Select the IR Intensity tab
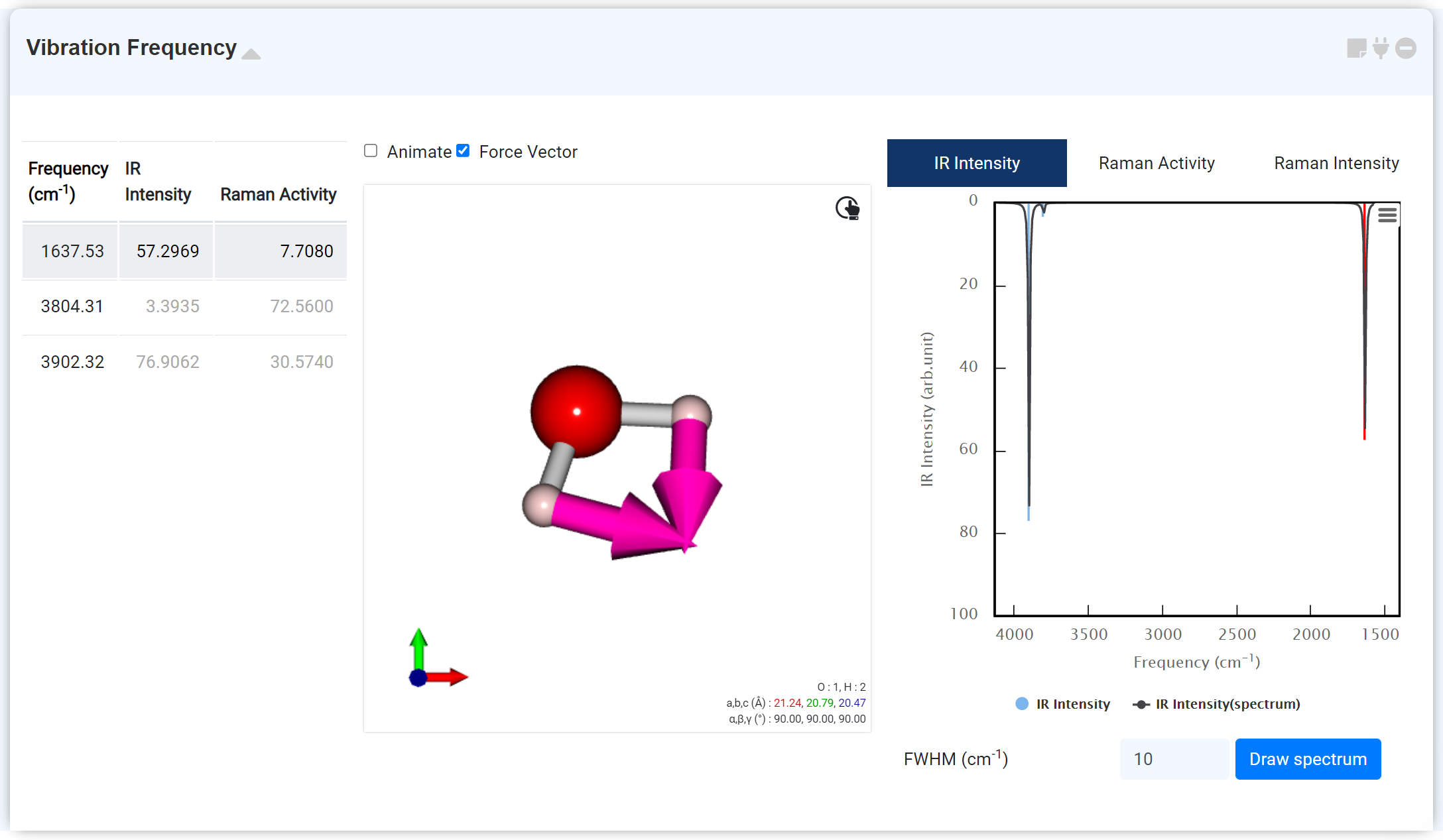The width and height of the screenshot is (1443, 840). (976, 163)
